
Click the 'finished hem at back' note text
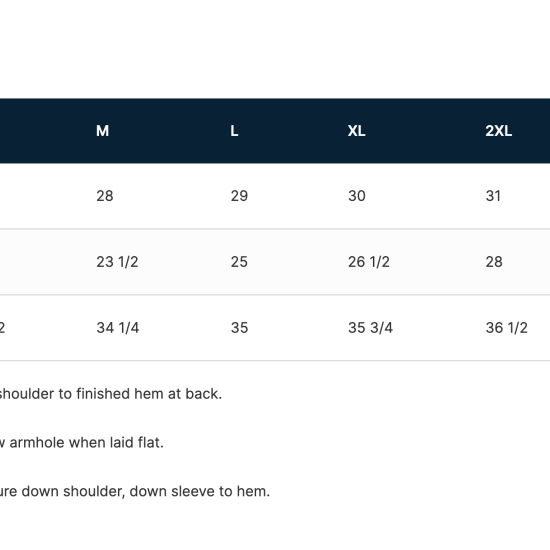149,394
